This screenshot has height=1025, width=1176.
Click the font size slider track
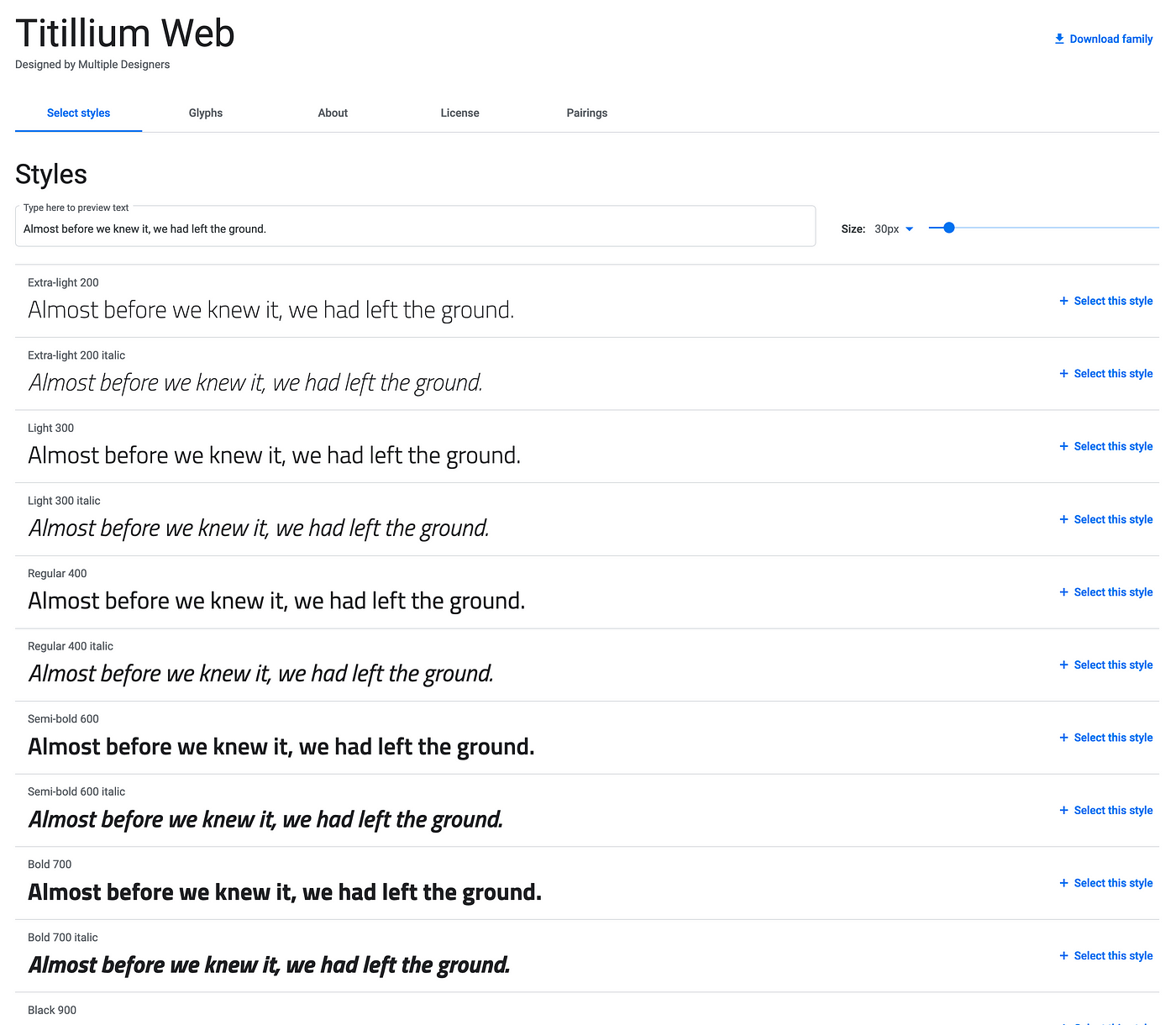click(1044, 228)
